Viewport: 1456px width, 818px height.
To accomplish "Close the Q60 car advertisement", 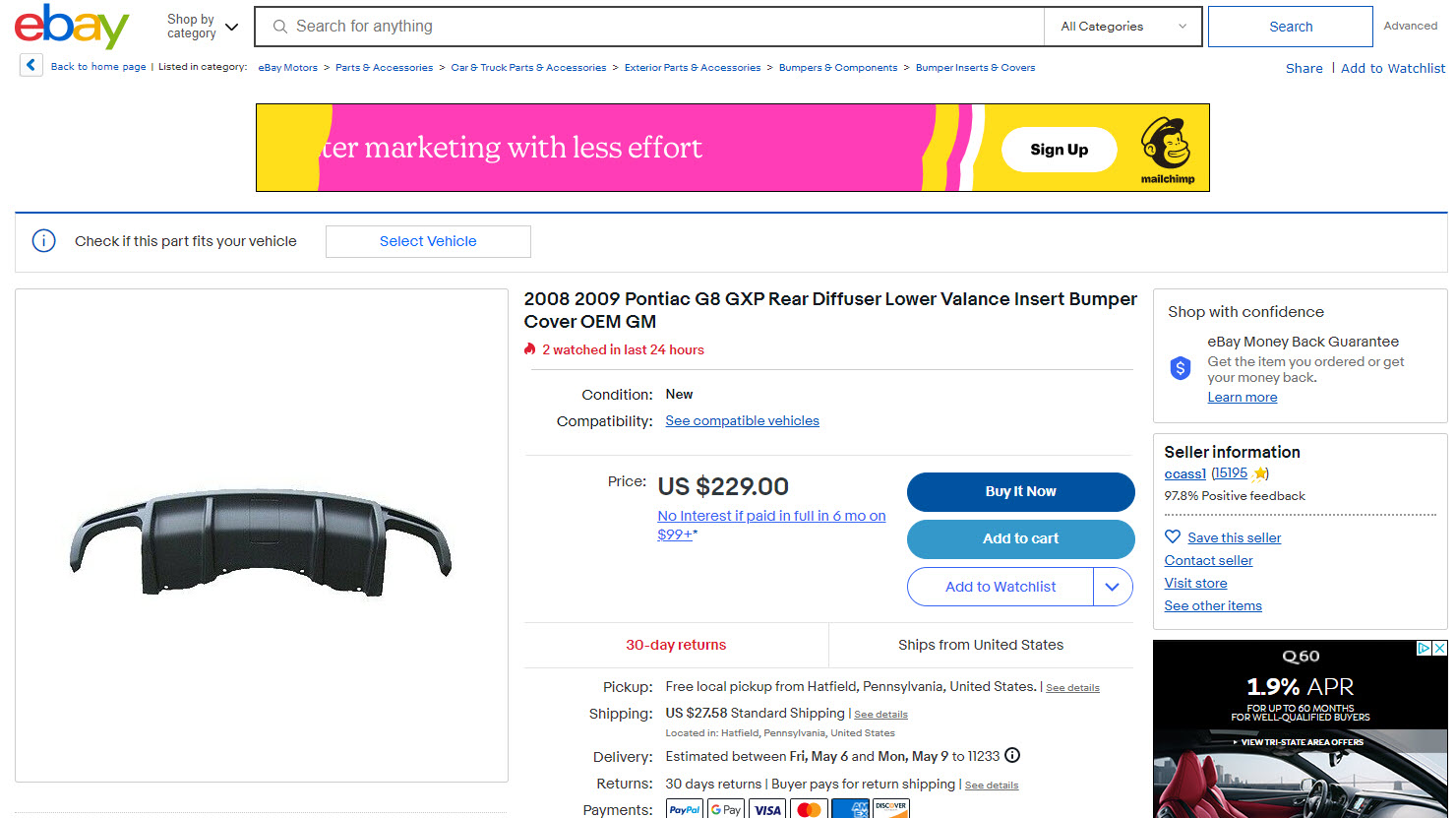I will [1439, 648].
